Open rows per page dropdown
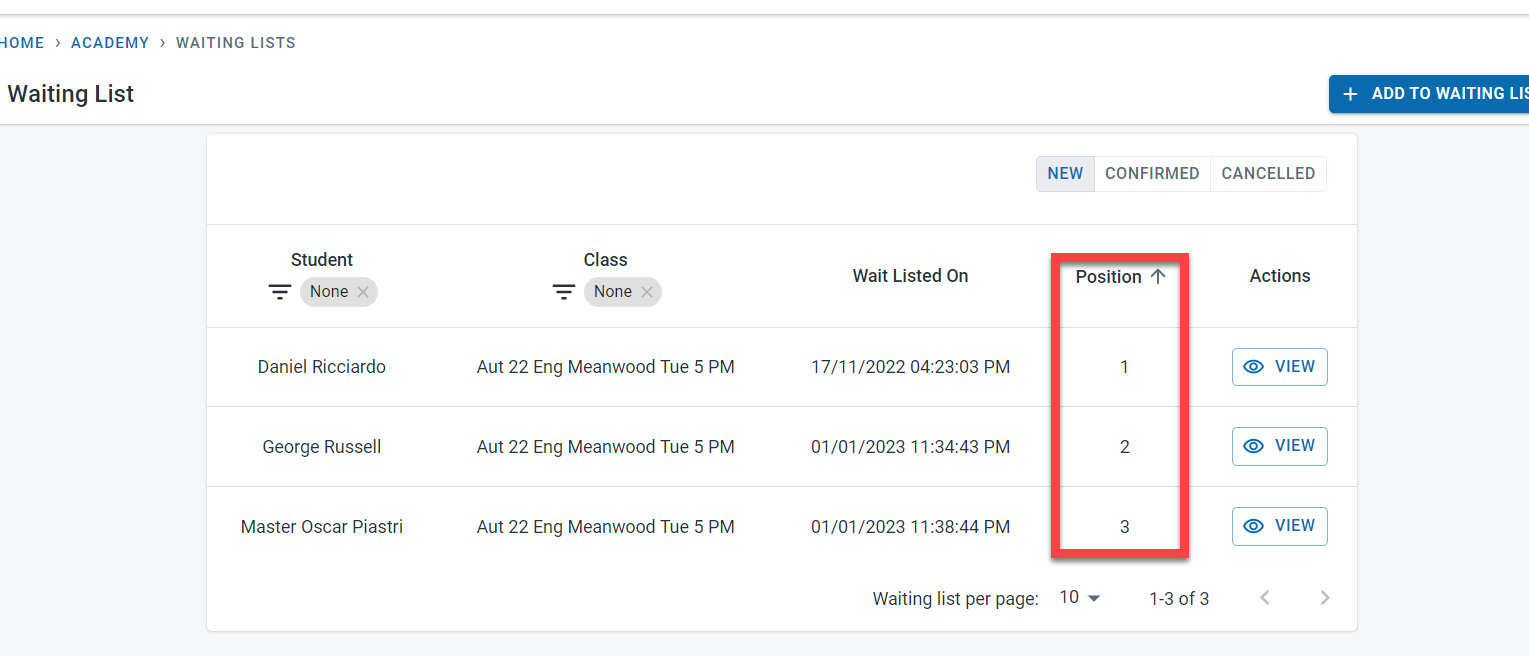This screenshot has width=1529, height=656. click(x=1080, y=598)
